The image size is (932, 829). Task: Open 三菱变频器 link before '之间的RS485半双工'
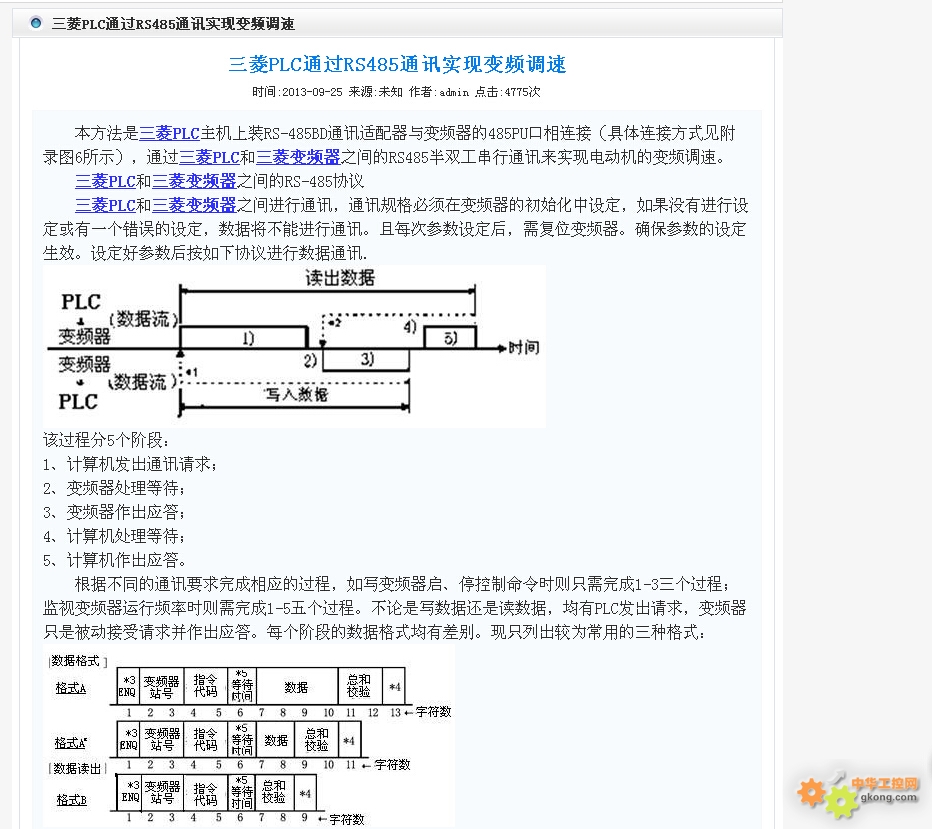click(298, 157)
